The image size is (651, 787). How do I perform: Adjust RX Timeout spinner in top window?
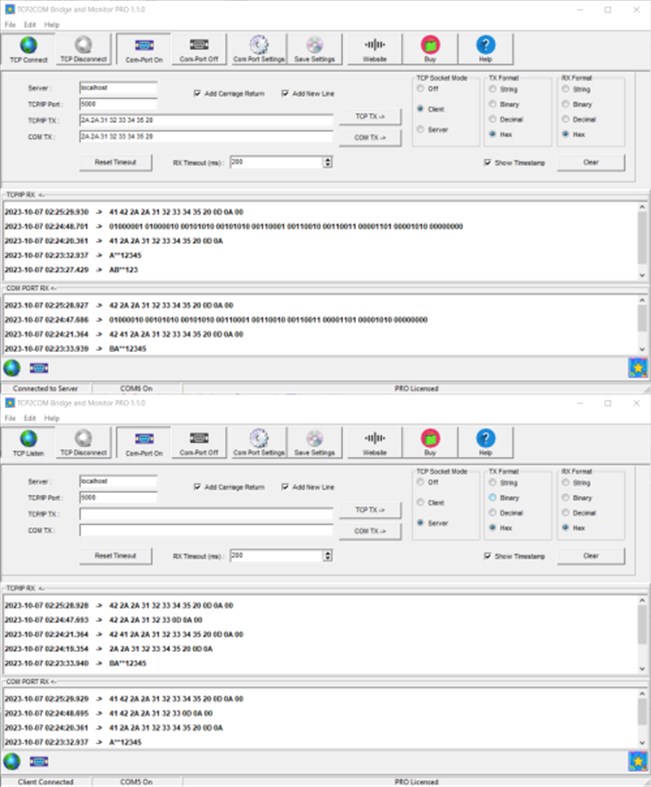(x=328, y=162)
